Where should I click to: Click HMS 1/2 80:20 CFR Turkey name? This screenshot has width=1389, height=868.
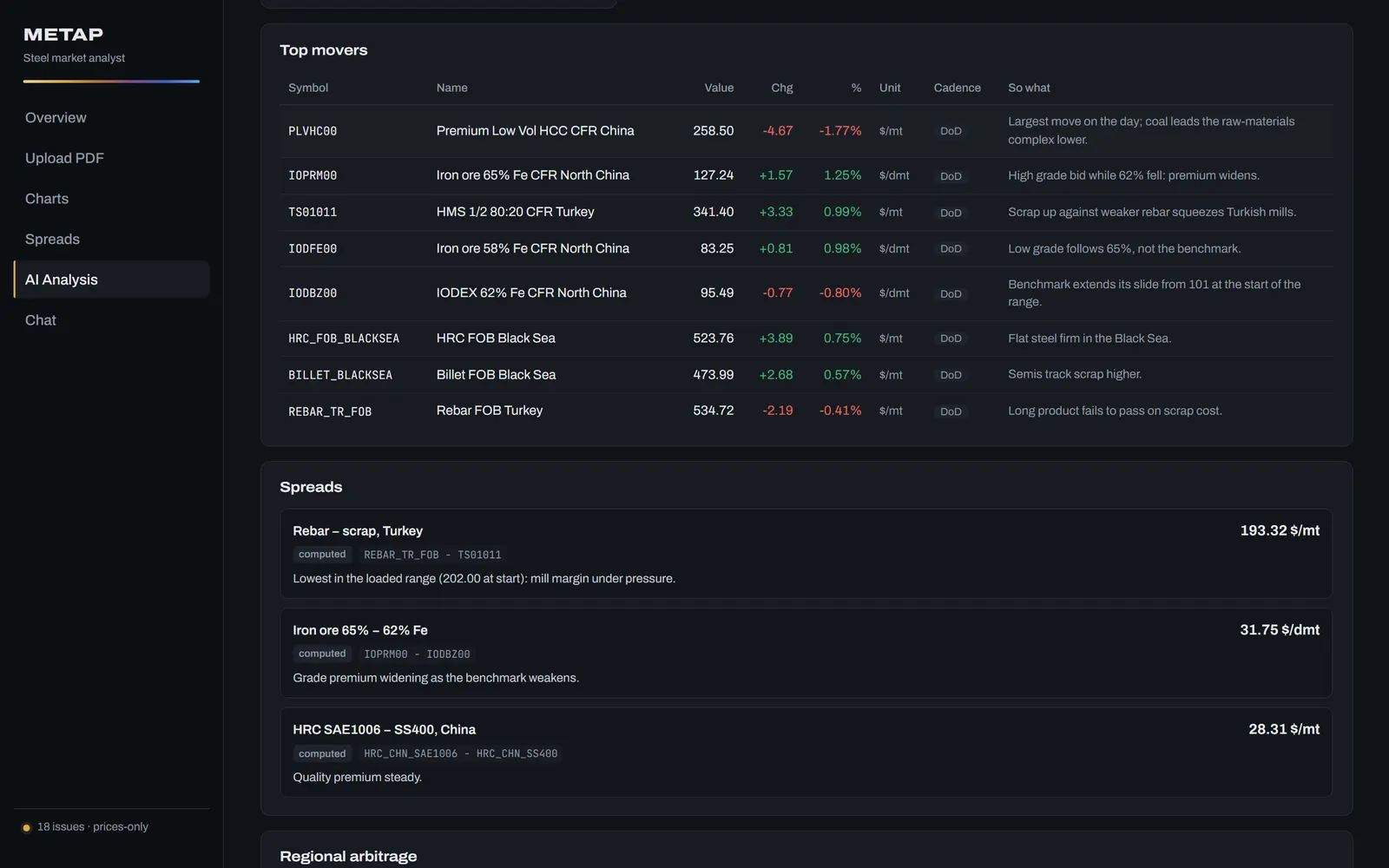click(x=515, y=212)
